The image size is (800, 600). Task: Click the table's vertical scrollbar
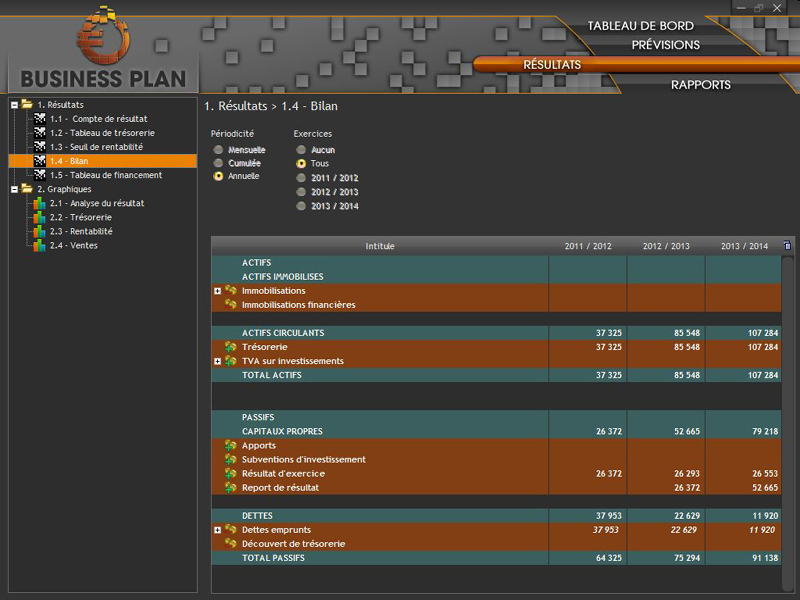(788, 421)
